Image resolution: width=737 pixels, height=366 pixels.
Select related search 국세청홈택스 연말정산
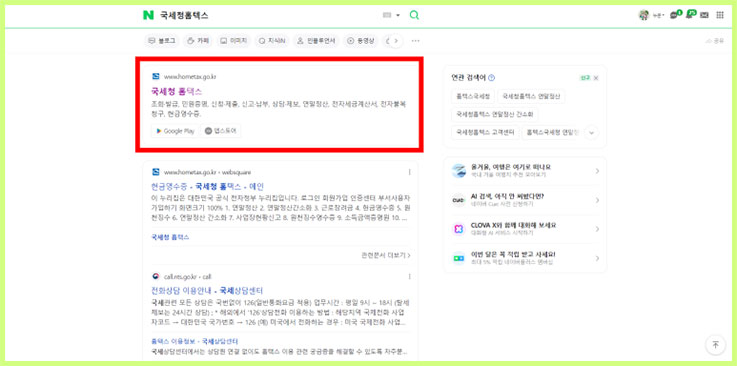tap(532, 96)
